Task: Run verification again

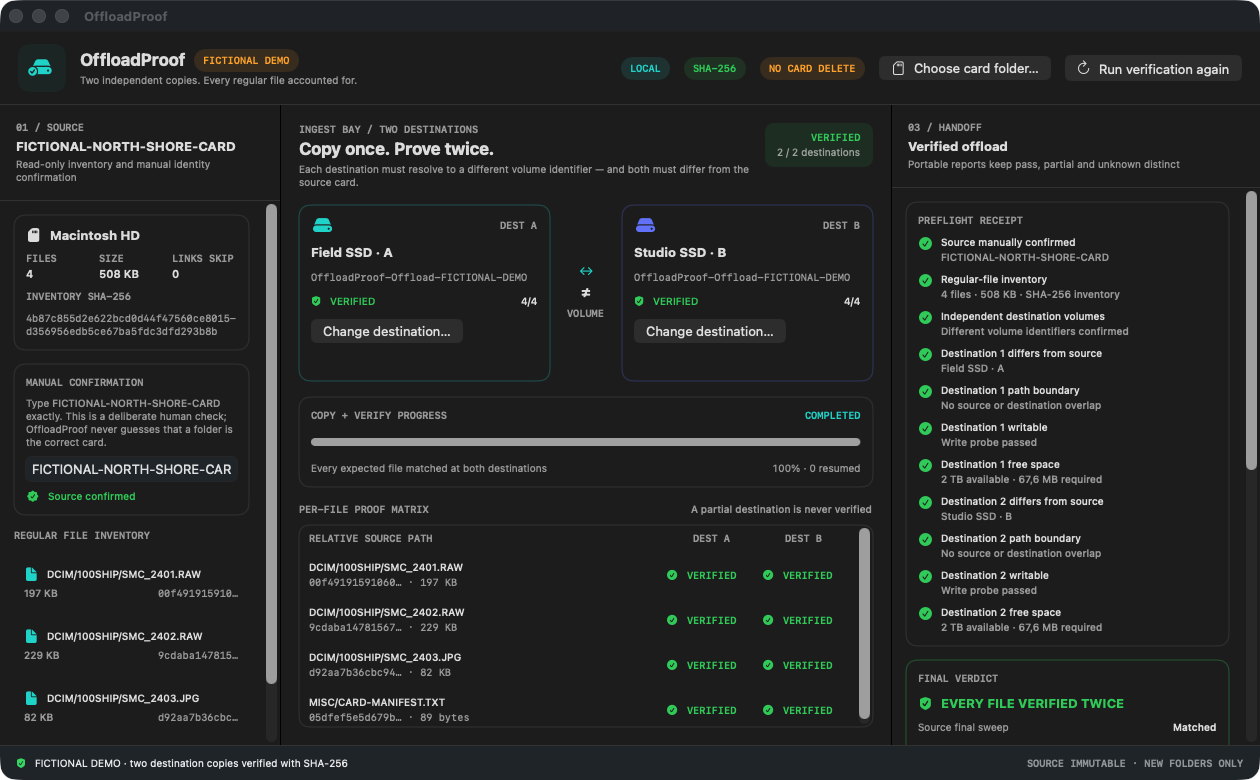Action: pyautogui.click(x=1153, y=69)
